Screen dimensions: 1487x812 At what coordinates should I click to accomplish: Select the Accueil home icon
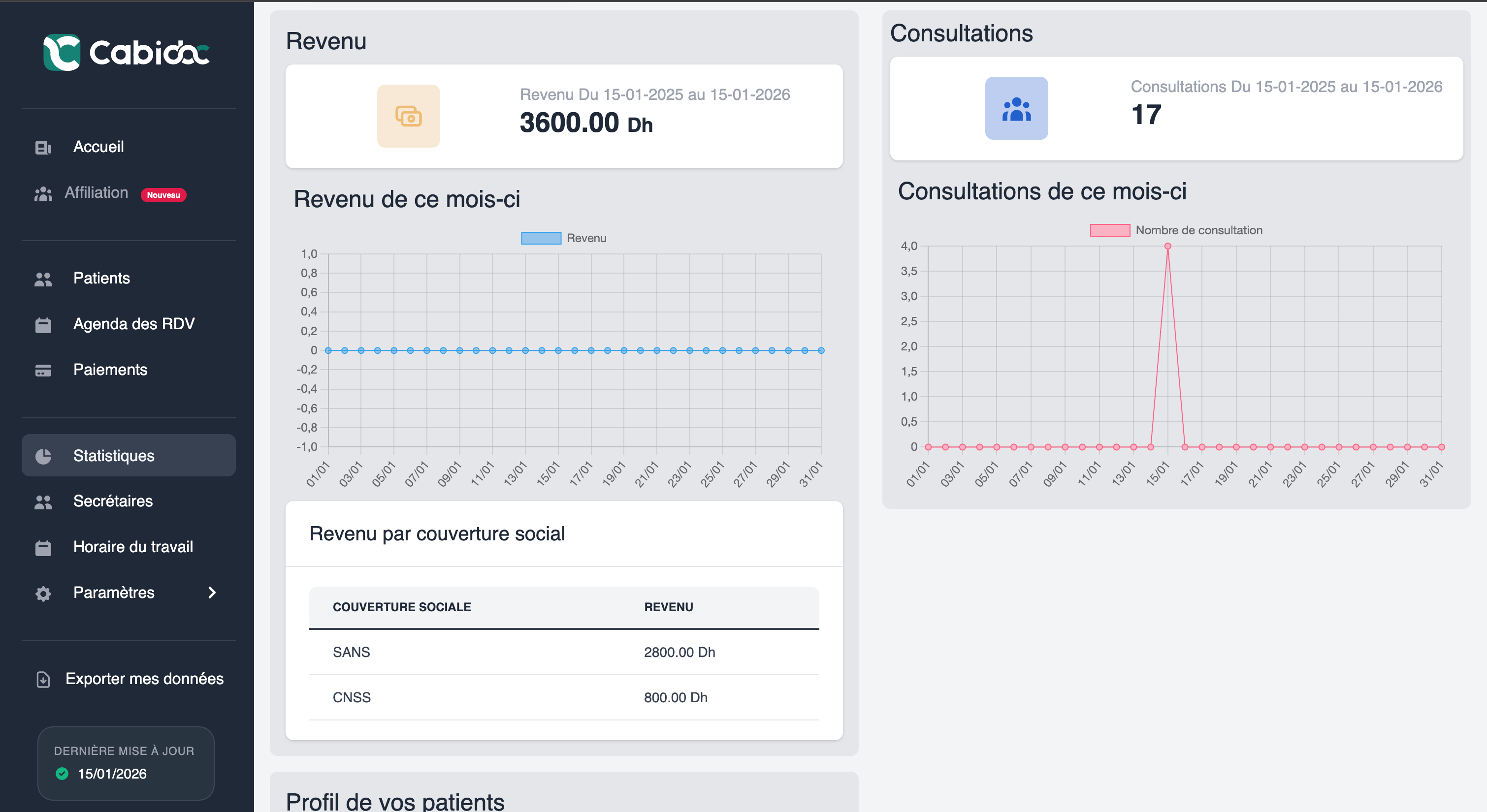[x=43, y=147]
